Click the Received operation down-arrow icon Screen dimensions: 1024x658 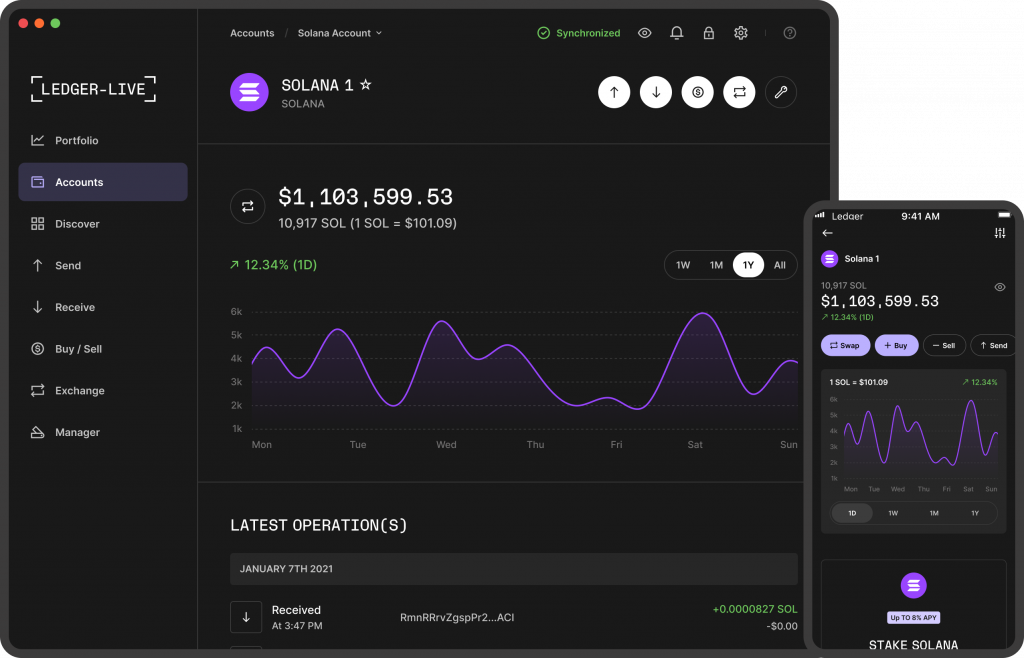246,618
